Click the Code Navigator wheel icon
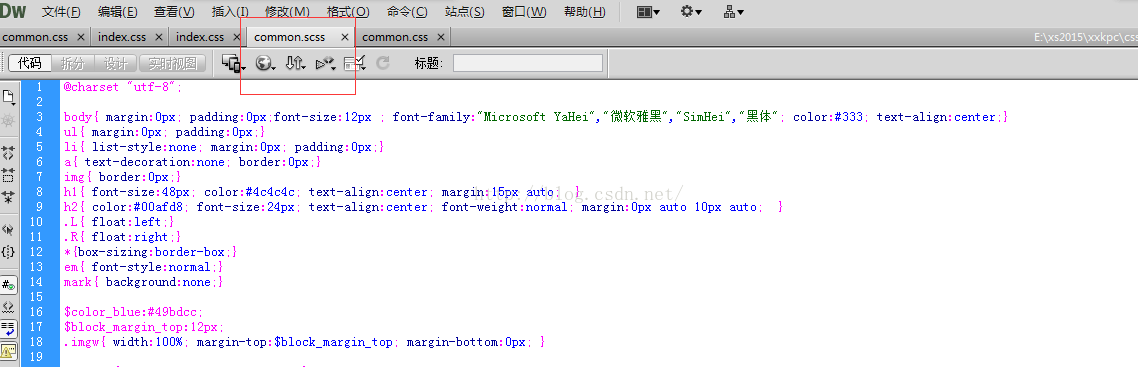 point(9,121)
